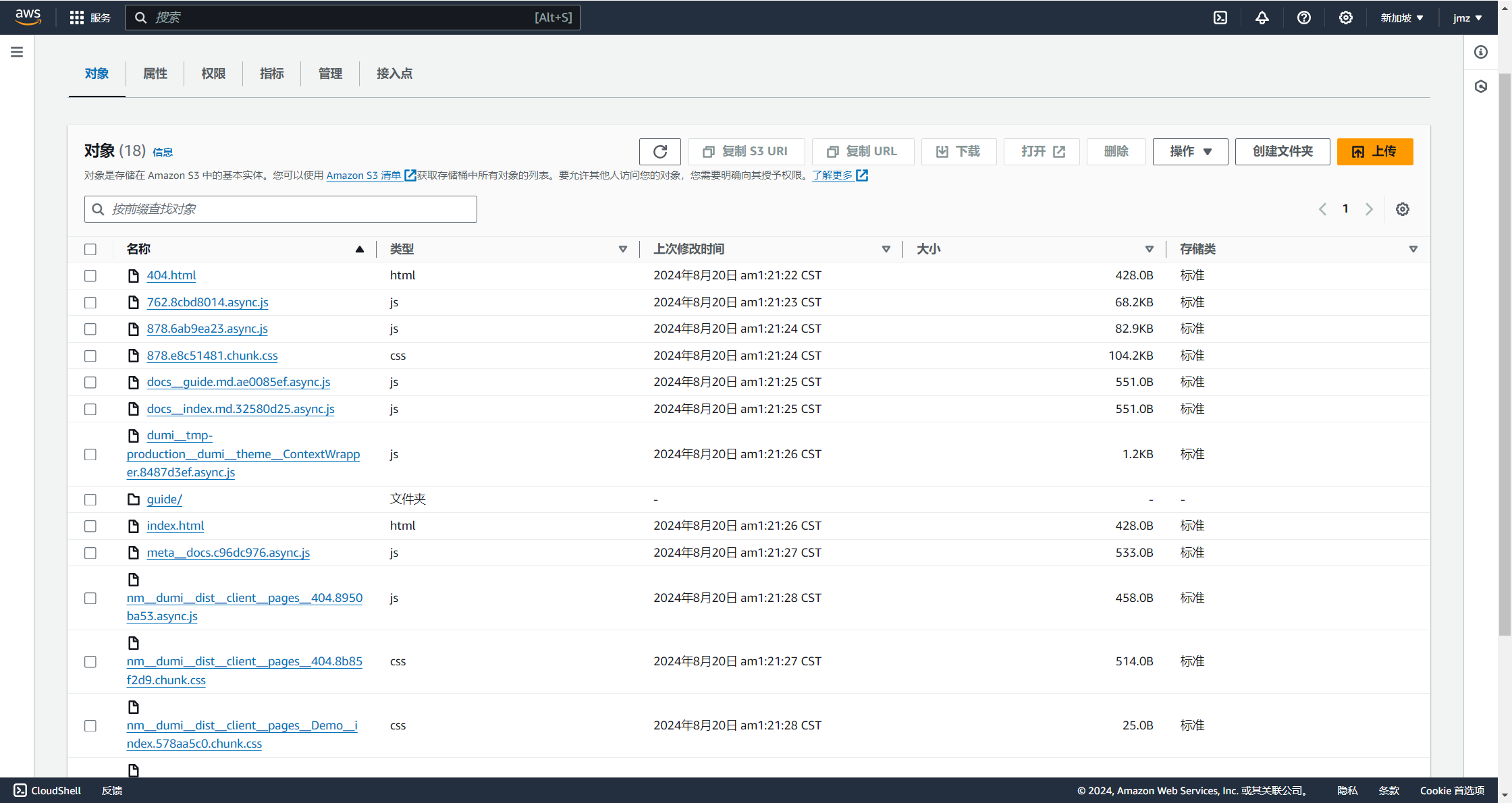Select the 404.html row checkbox
The height and width of the screenshot is (803, 1512).
point(90,275)
